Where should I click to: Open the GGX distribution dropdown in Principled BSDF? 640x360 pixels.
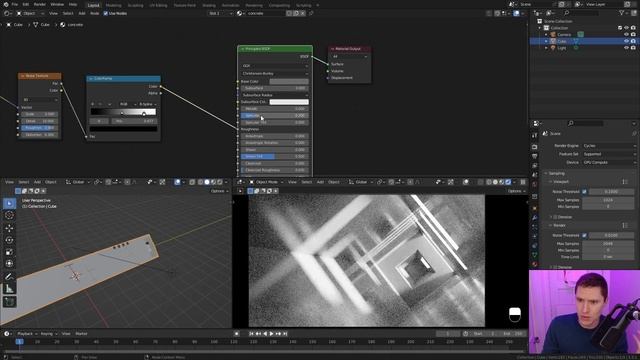point(275,66)
